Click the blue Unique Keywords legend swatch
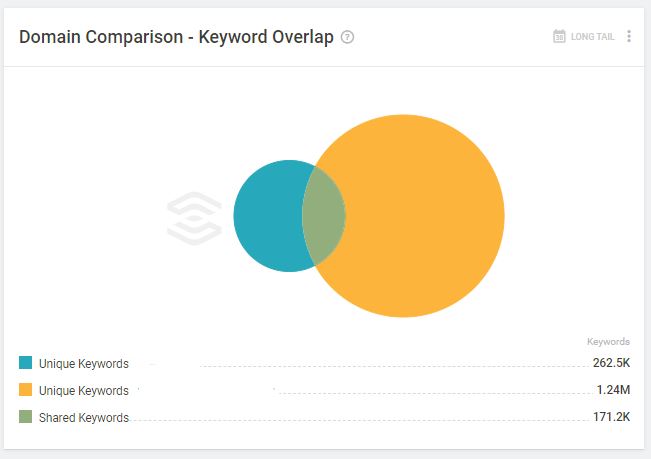Screen dimensions: 651x459 point(25,363)
